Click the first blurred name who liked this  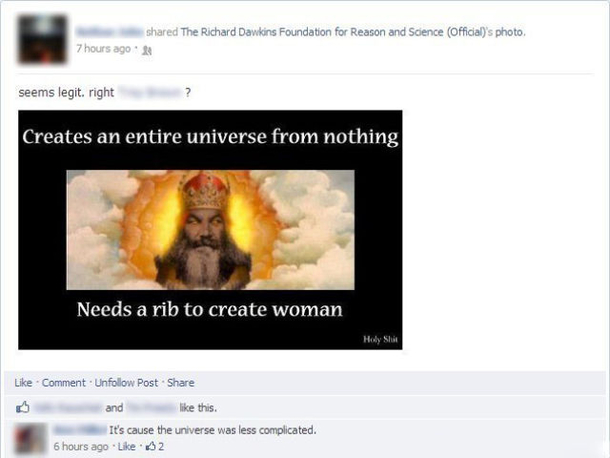pyautogui.click(x=68, y=407)
